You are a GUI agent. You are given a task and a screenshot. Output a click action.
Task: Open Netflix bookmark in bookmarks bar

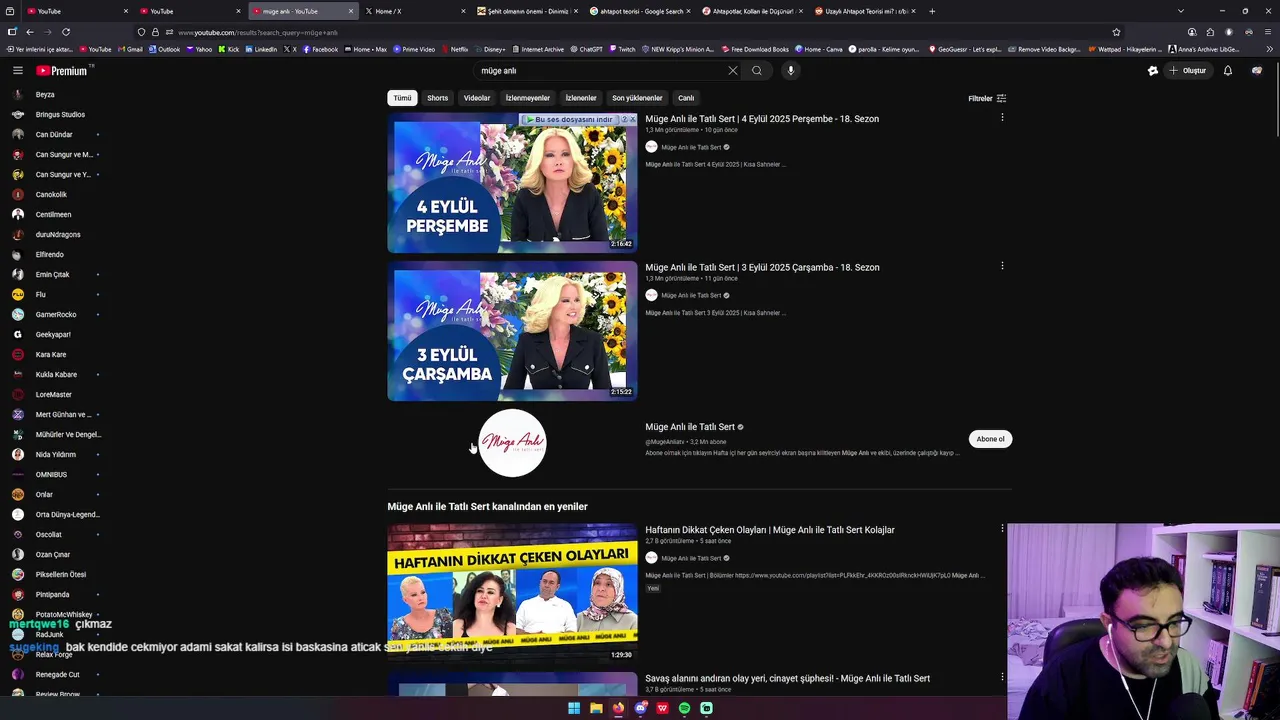tap(455, 49)
